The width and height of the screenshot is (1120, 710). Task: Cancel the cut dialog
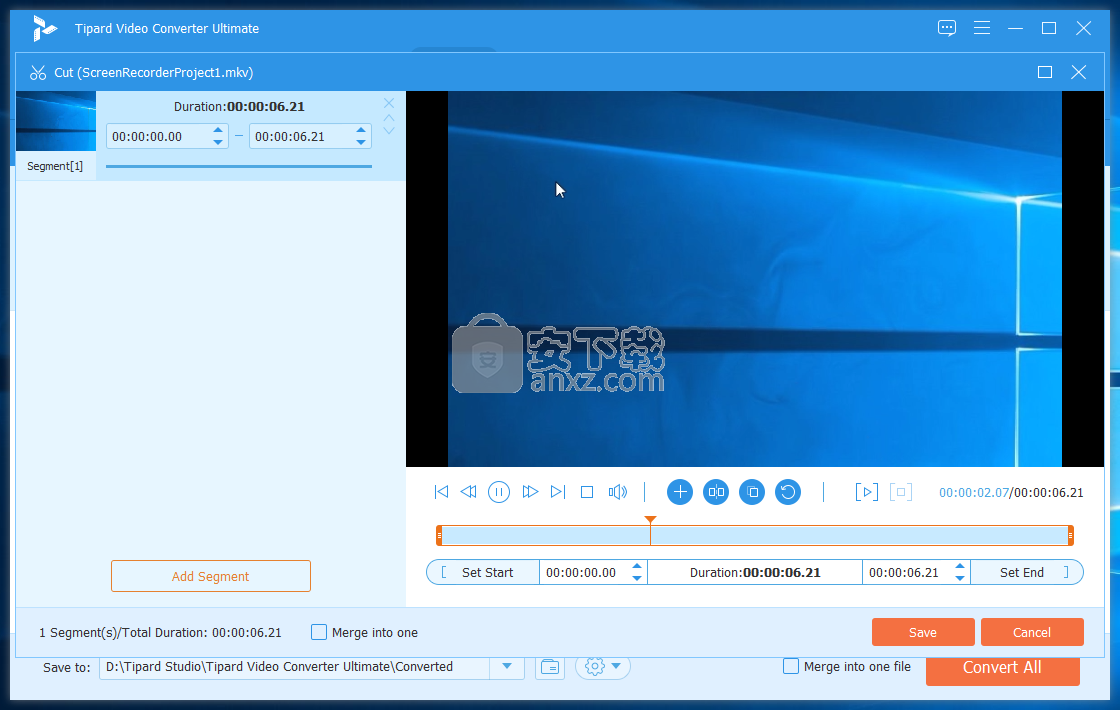point(1032,632)
